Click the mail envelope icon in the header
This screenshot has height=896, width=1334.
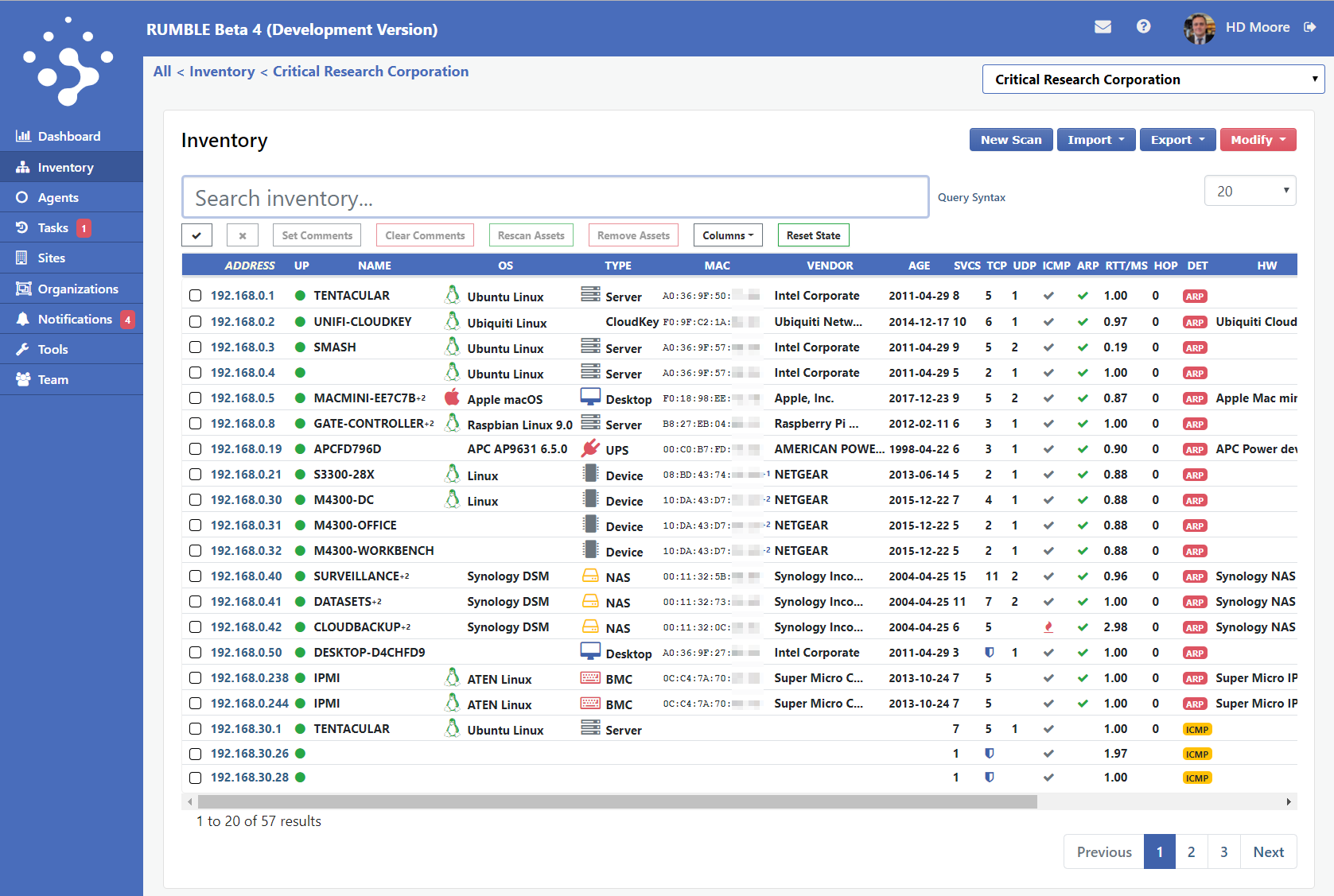click(1103, 26)
